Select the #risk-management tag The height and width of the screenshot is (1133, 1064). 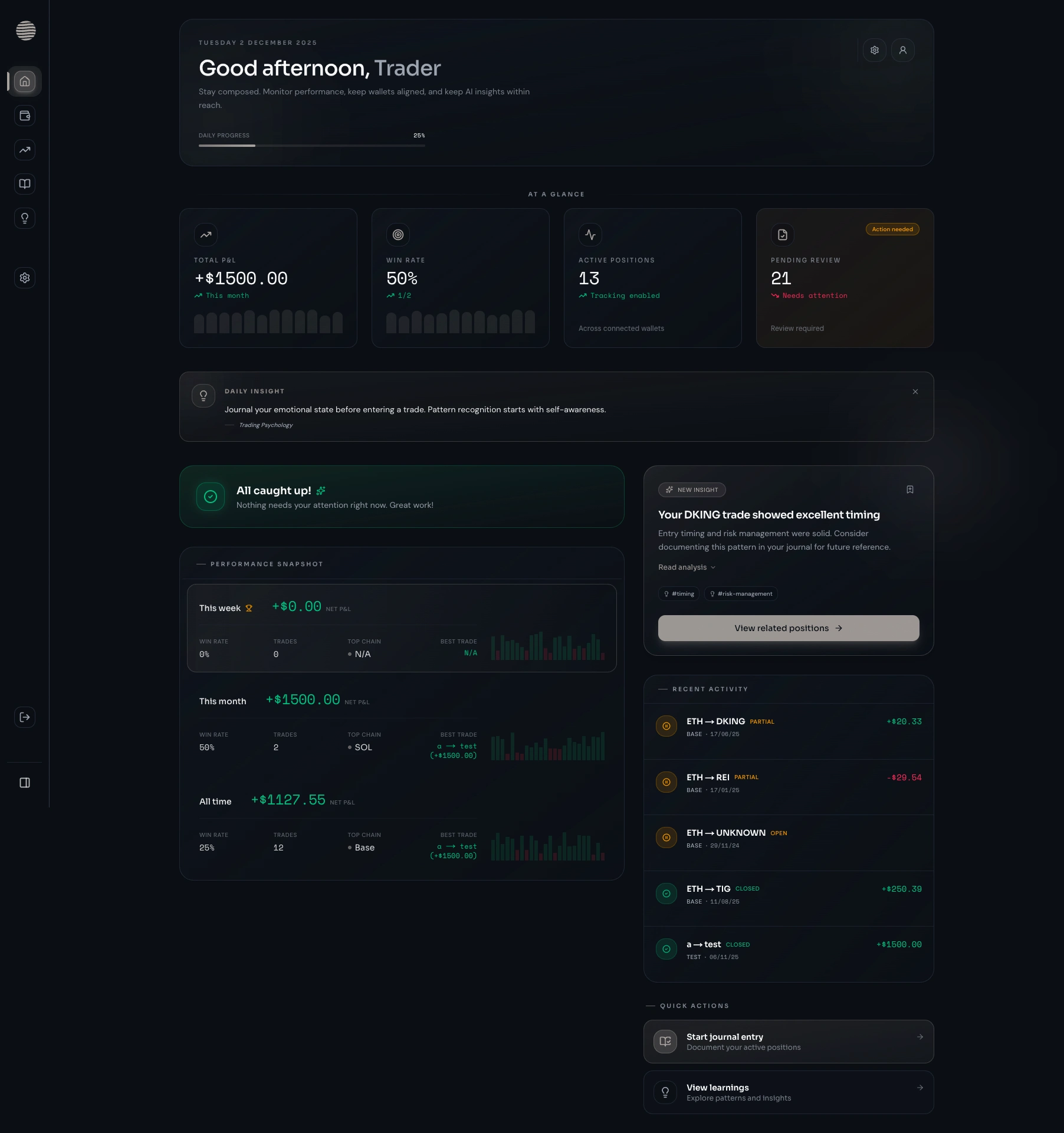741,594
